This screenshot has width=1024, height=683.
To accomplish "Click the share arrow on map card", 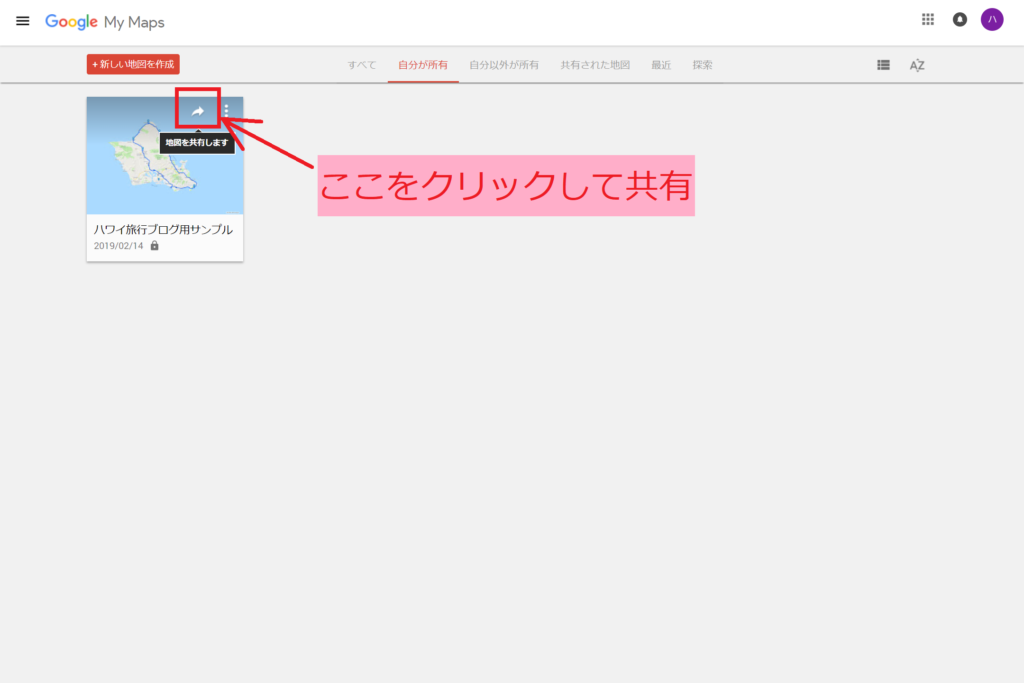I will (198, 111).
